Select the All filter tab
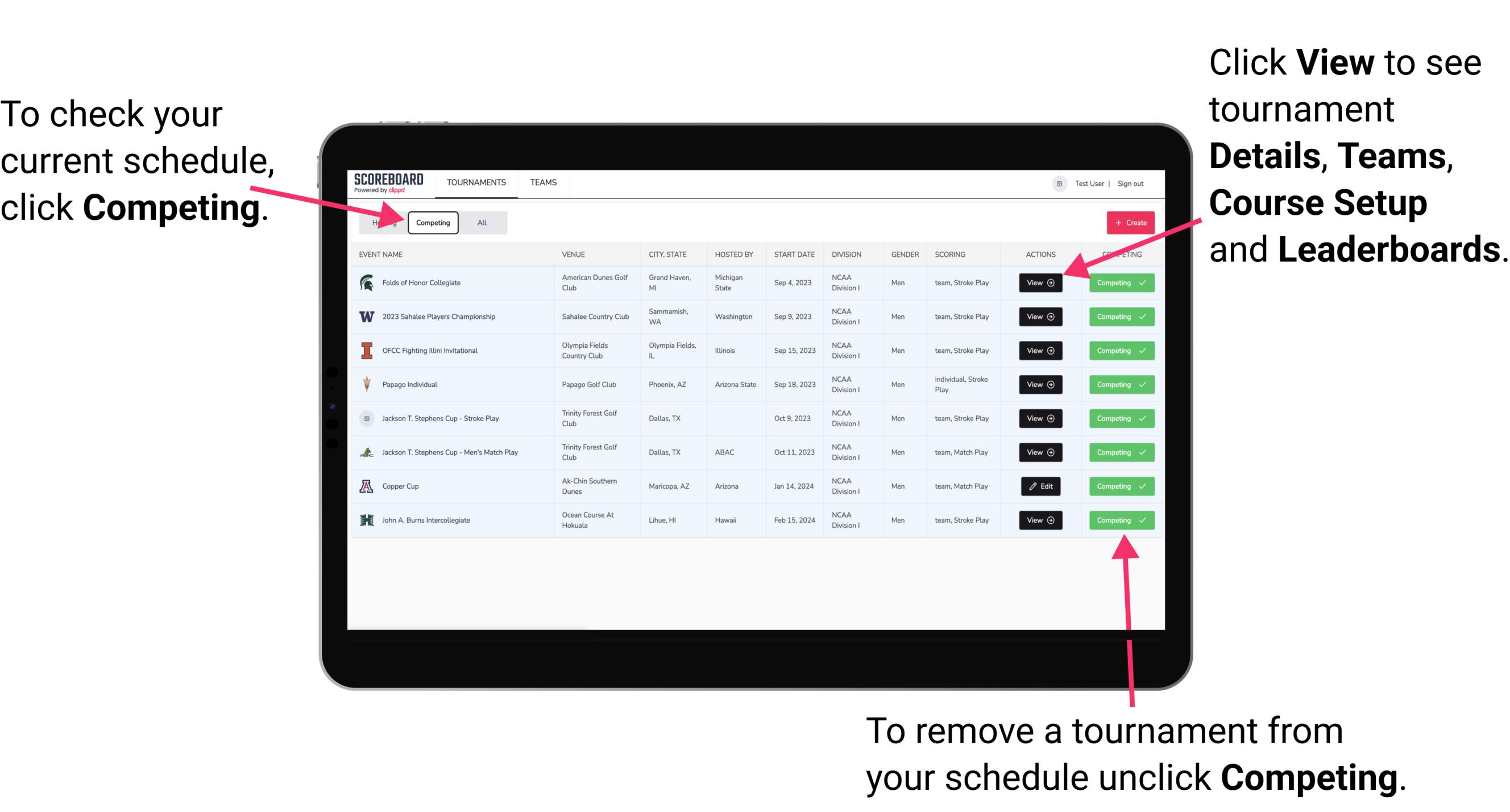Viewport: 1510px width, 812px height. click(x=480, y=222)
